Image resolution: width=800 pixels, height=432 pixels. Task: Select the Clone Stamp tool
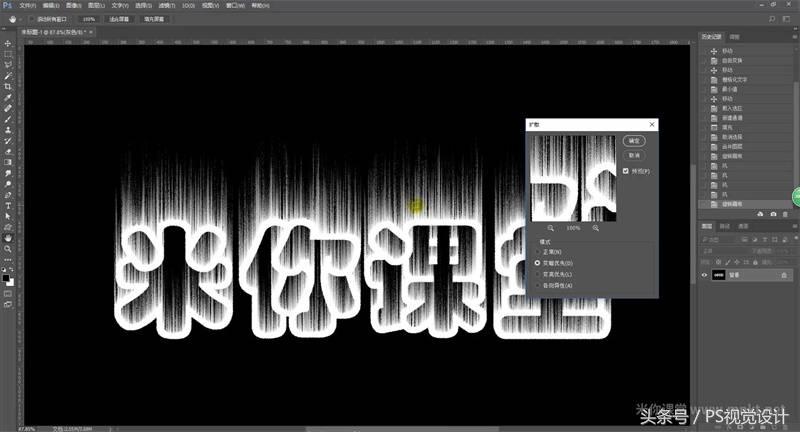pyautogui.click(x=8, y=130)
